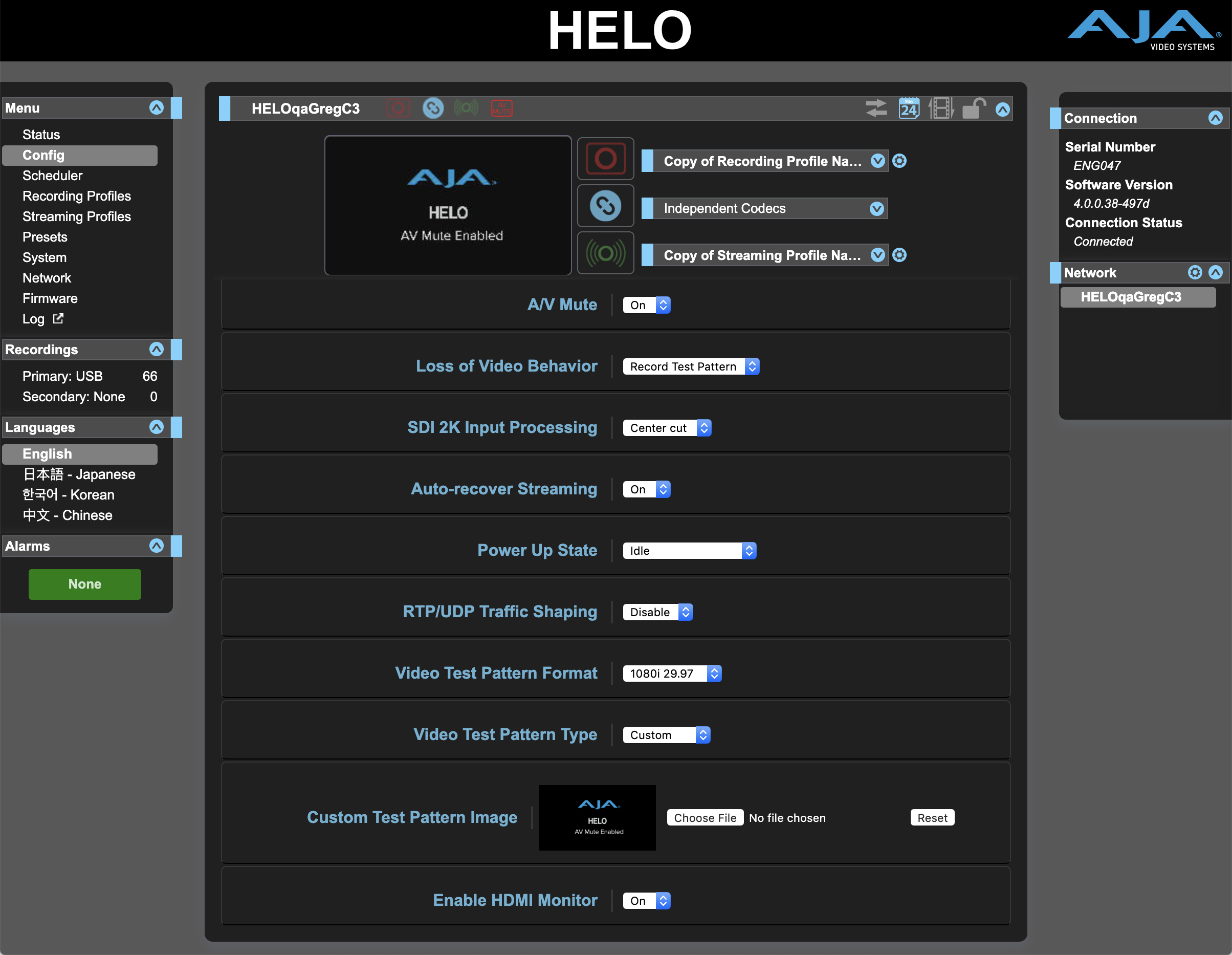Open SDI 2K Input Processing dropdown
1232x955 pixels.
tap(667, 428)
